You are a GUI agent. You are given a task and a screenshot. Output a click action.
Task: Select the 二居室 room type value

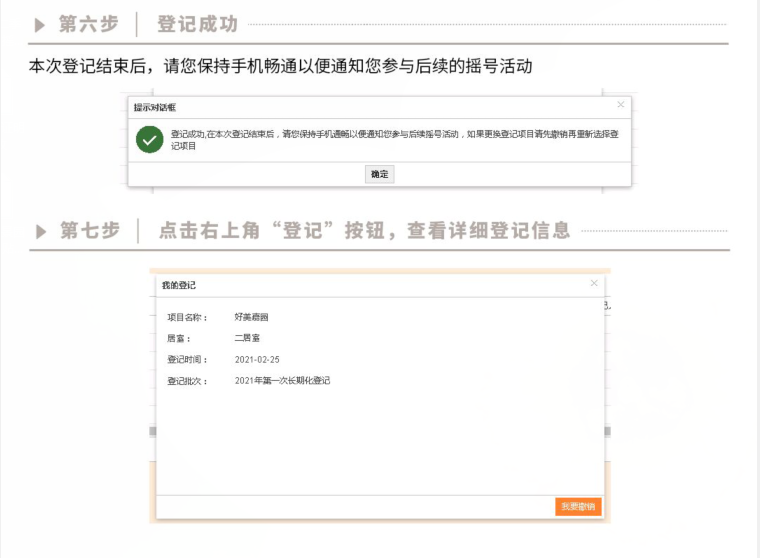point(247,338)
